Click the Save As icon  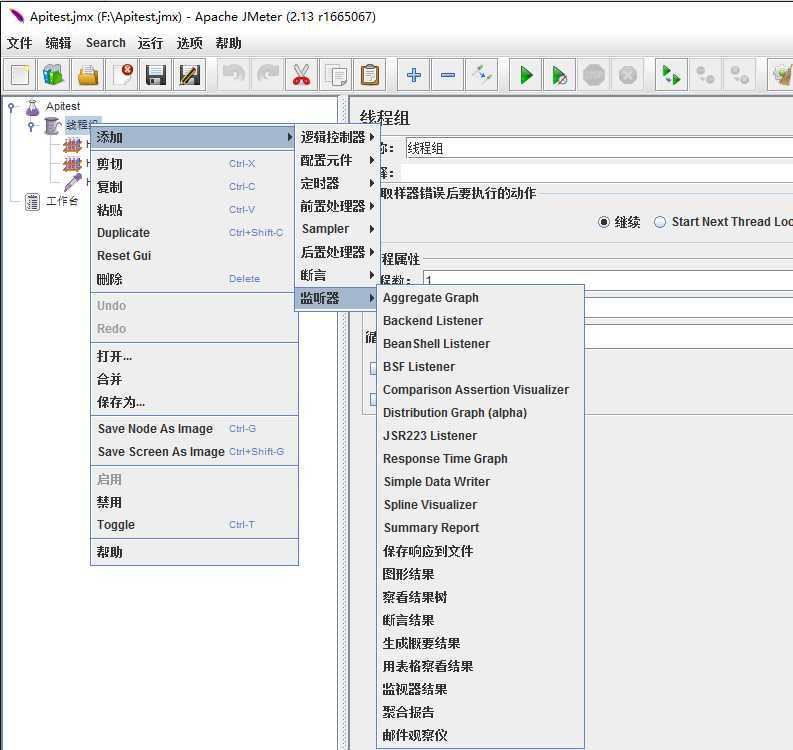tap(190, 75)
